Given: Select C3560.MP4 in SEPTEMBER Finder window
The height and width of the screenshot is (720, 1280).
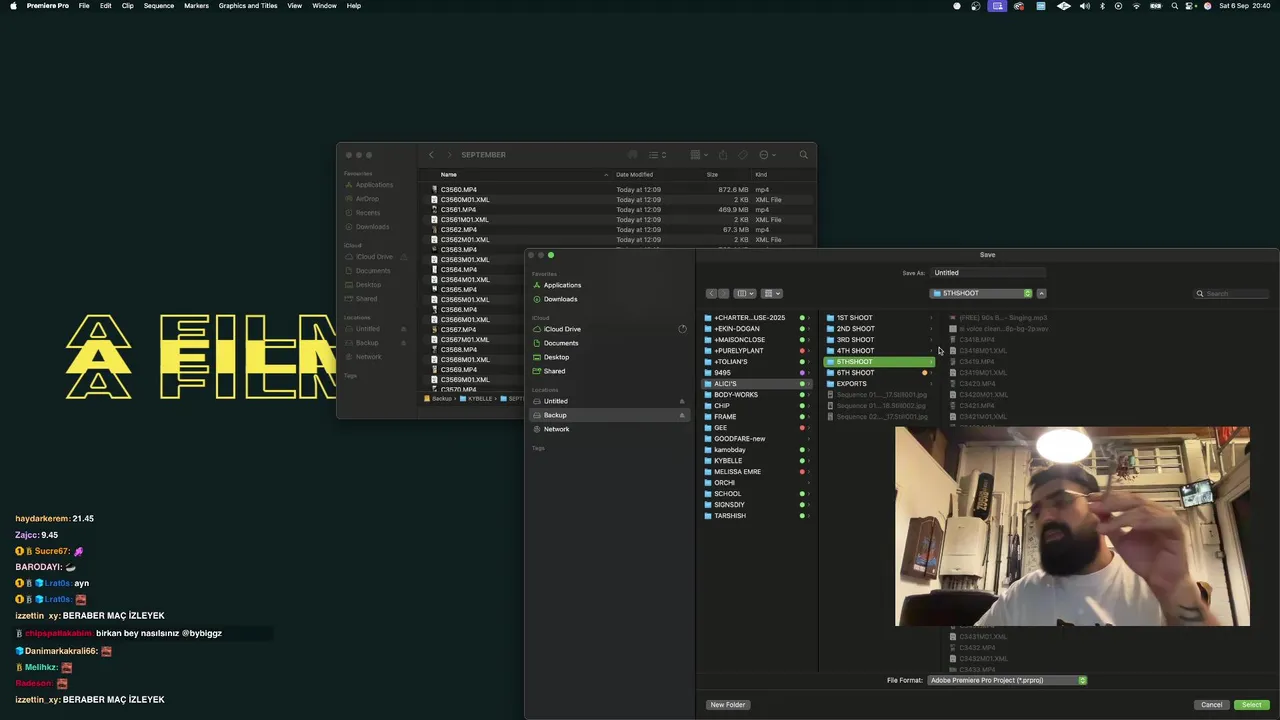Looking at the screenshot, I should click(x=459, y=190).
